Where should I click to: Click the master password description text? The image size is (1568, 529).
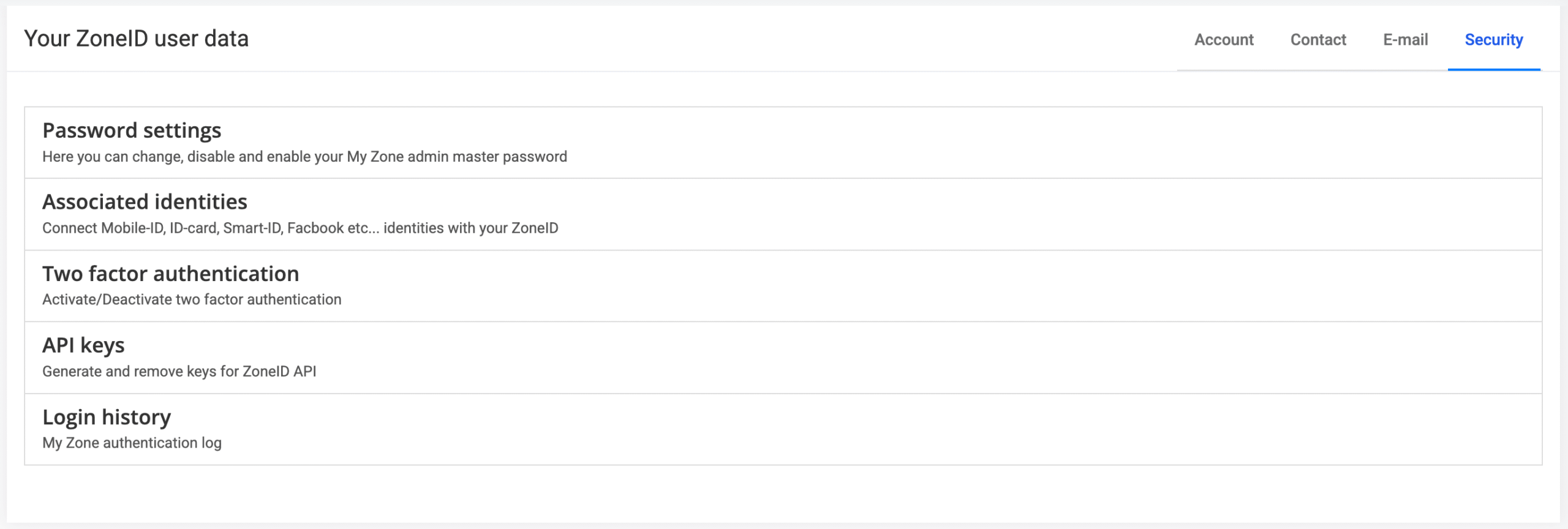(x=304, y=157)
